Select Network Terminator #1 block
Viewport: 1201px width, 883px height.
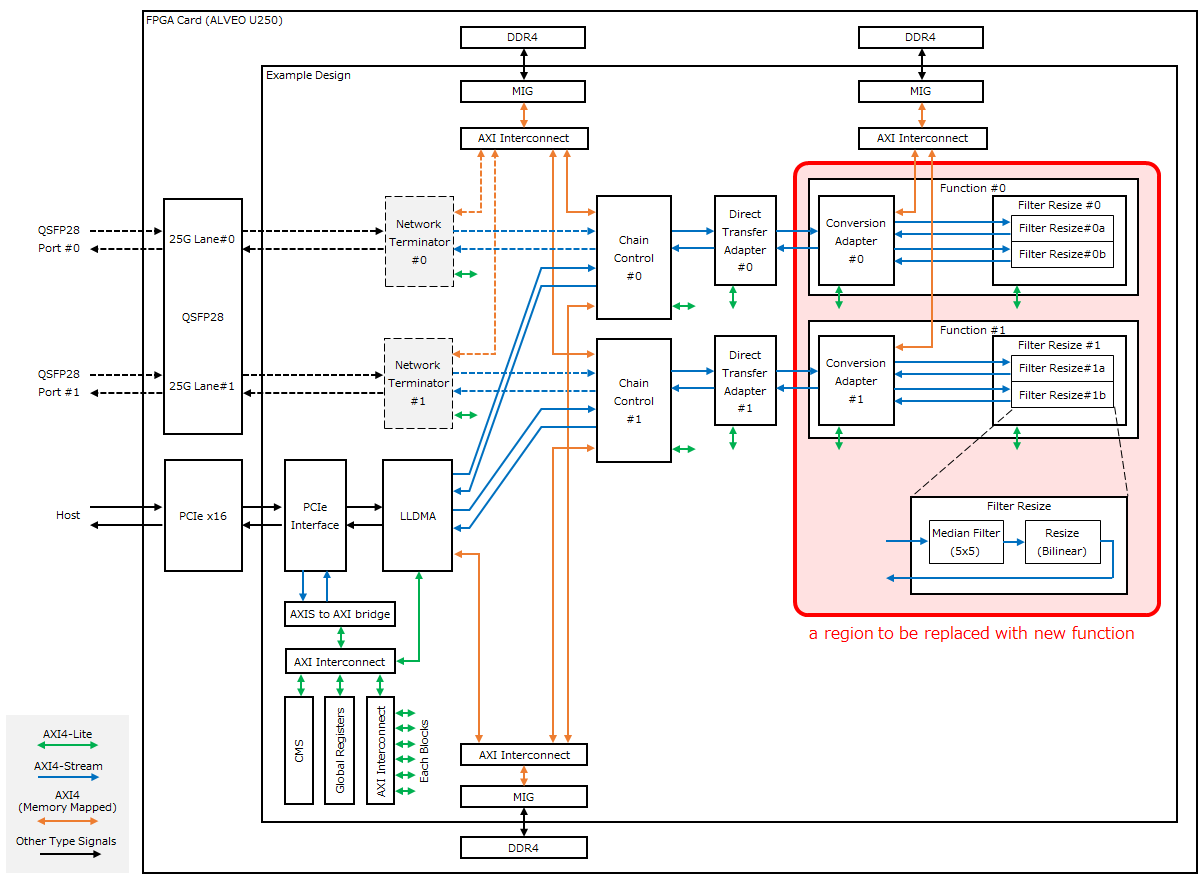(419, 383)
